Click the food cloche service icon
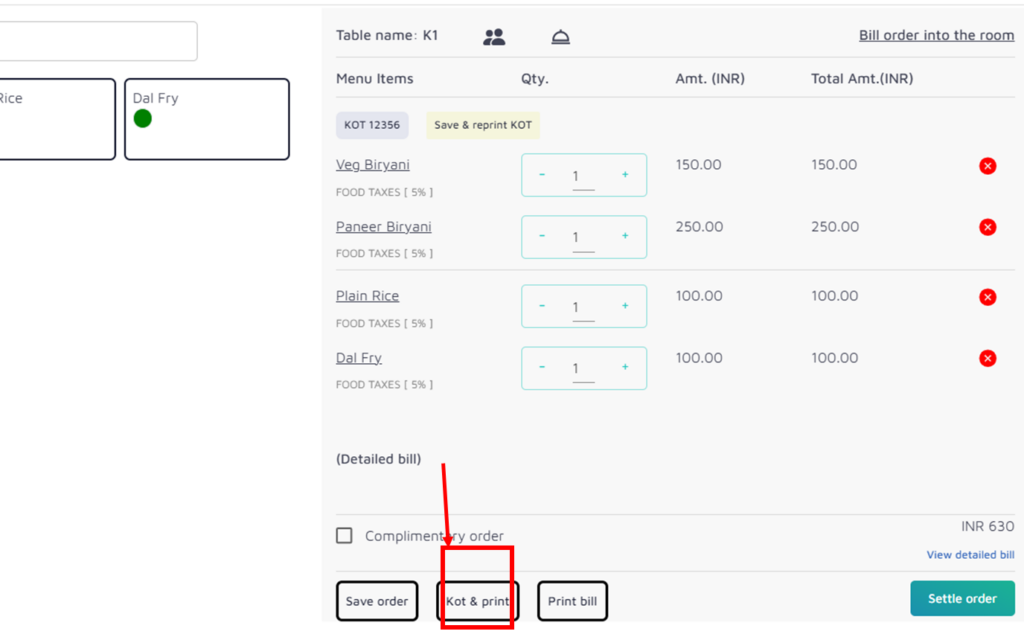Viewport: 1024px width, 640px height. point(560,37)
